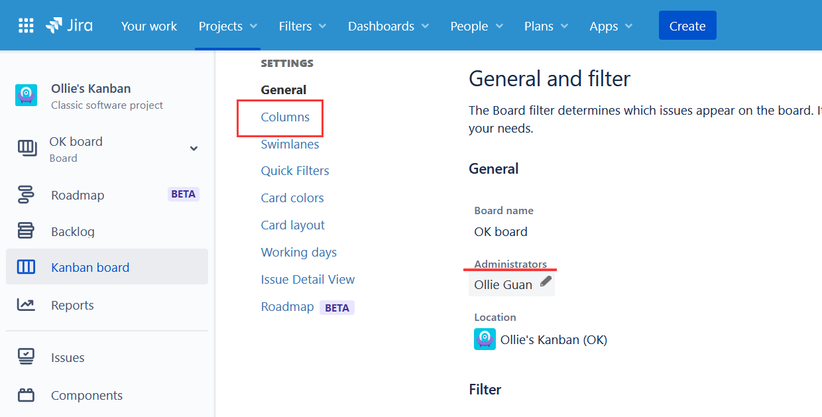Open Card colors settings
Screen dimensions: 822x417
coord(293,198)
